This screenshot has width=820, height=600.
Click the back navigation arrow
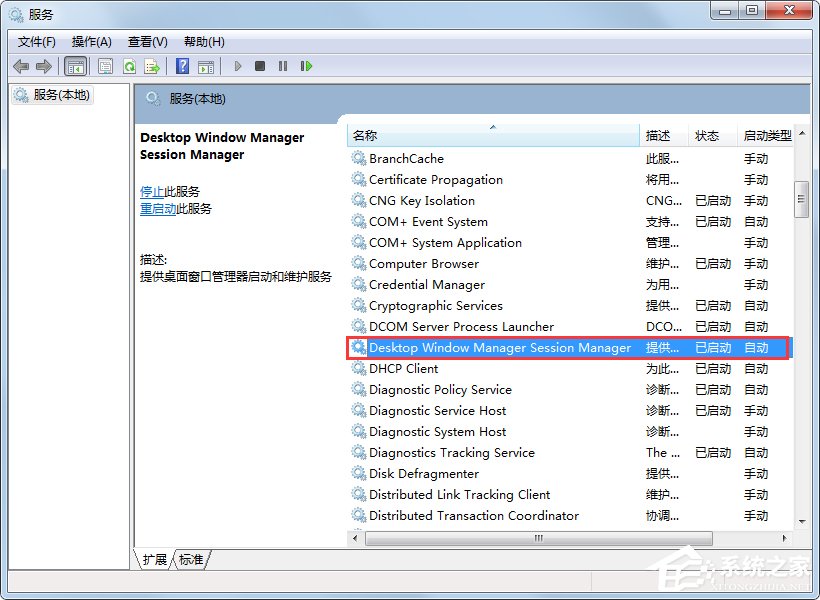tap(21, 66)
